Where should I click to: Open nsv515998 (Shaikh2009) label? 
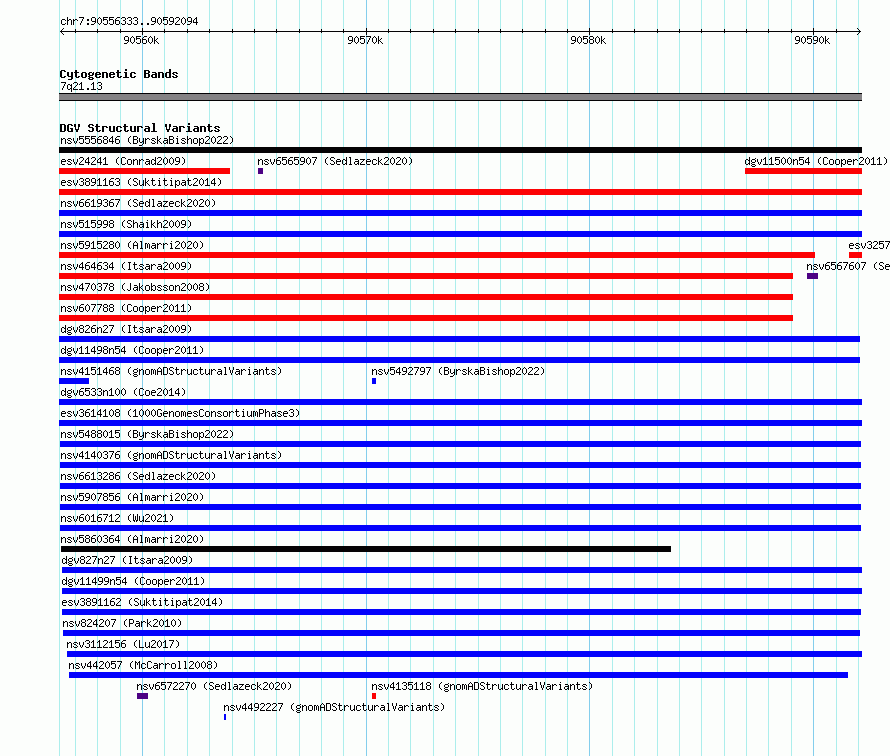126,224
